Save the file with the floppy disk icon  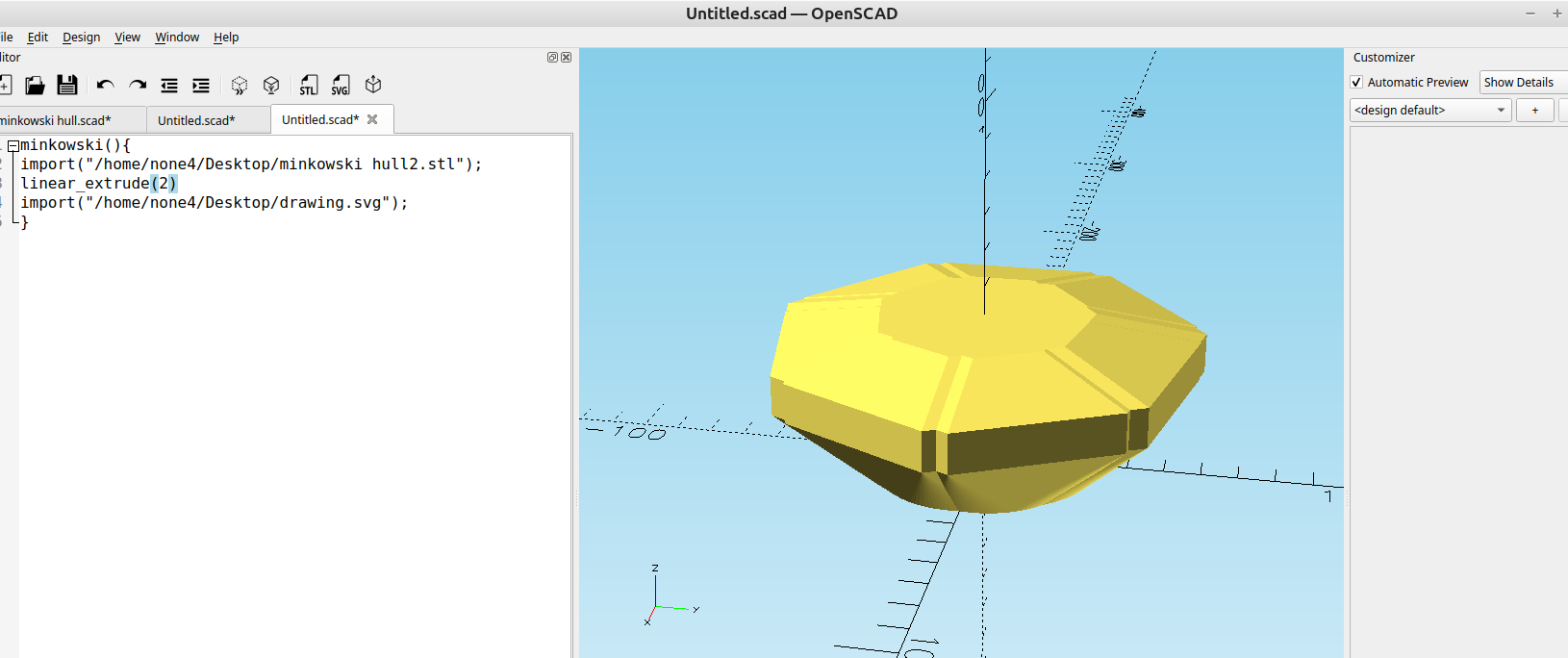pyautogui.click(x=66, y=86)
